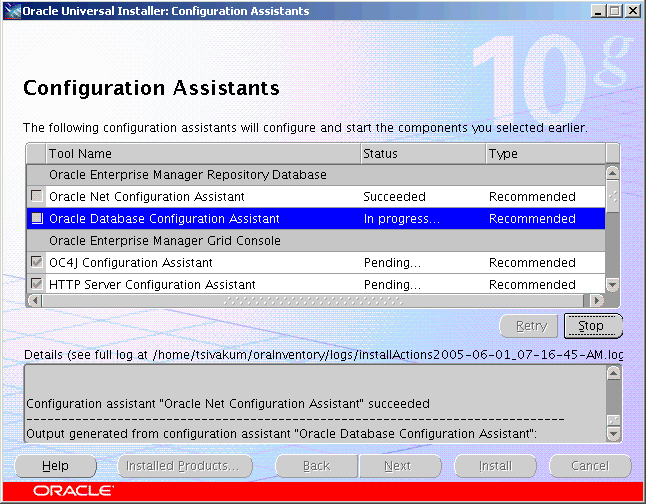Click Details log scroll down arrow
Screen dimensions: 646x504
tap(613, 434)
